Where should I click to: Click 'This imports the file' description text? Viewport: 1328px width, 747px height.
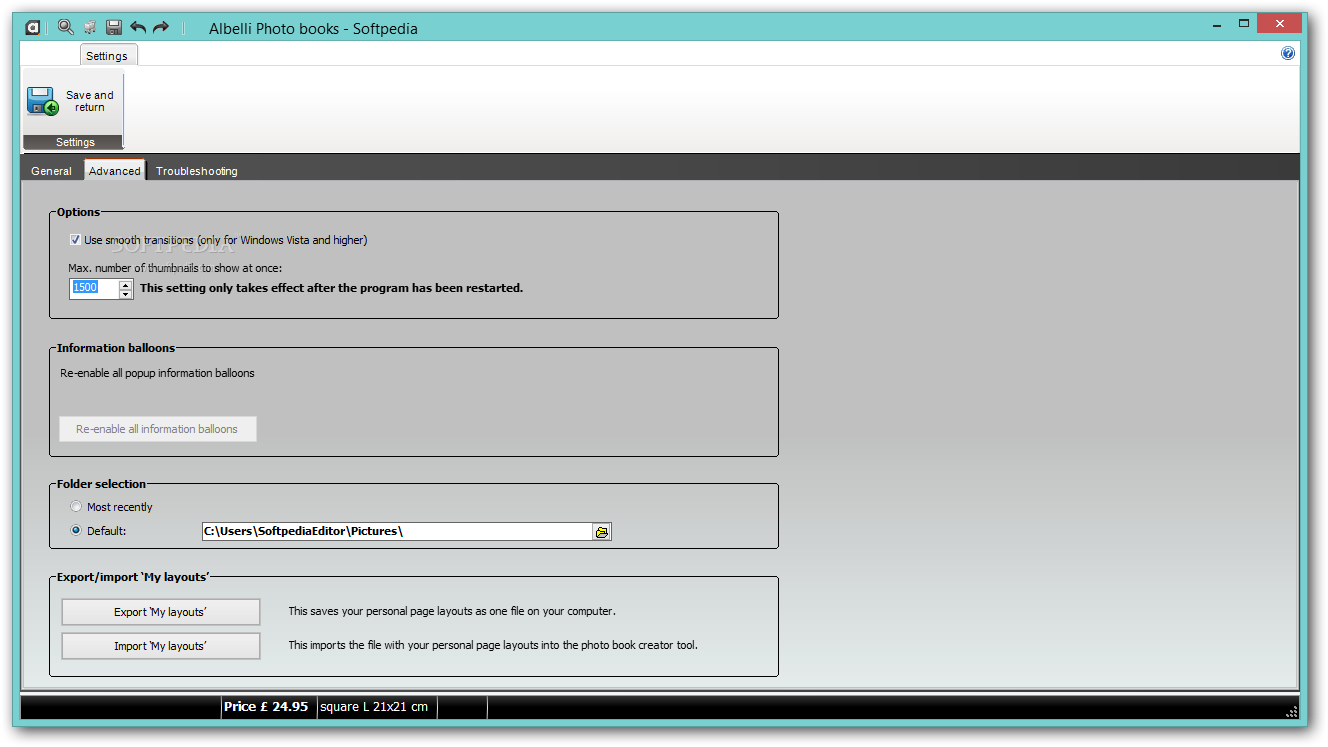(x=493, y=645)
